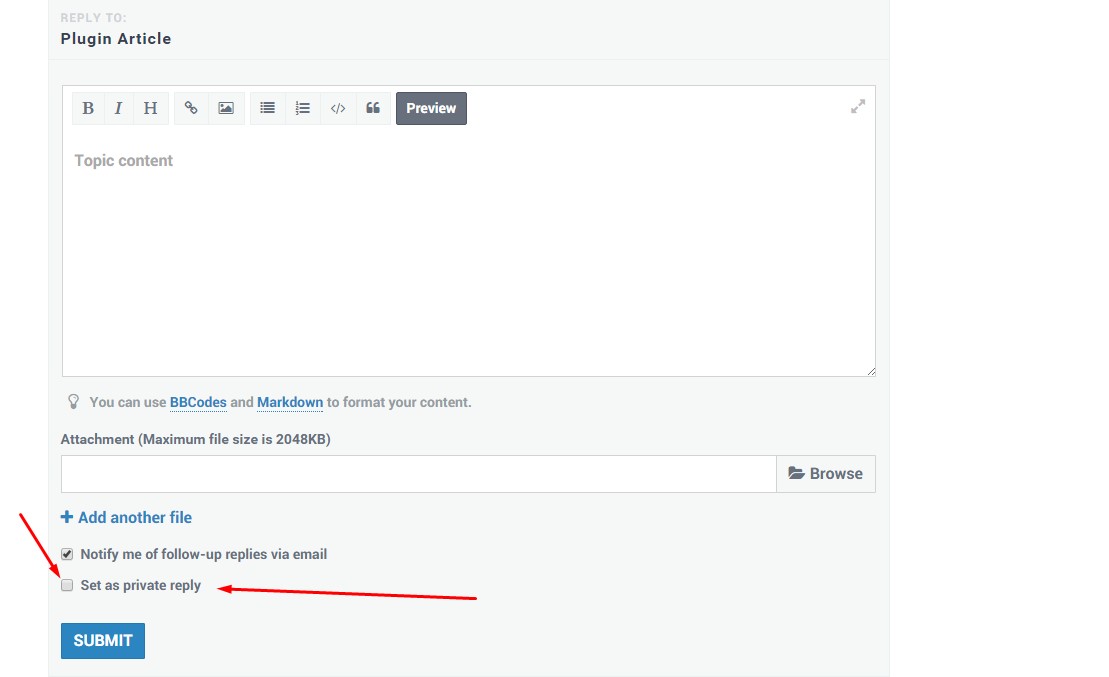Click the Plugin Article topic title
The image size is (1109, 677).
pyautogui.click(x=116, y=39)
